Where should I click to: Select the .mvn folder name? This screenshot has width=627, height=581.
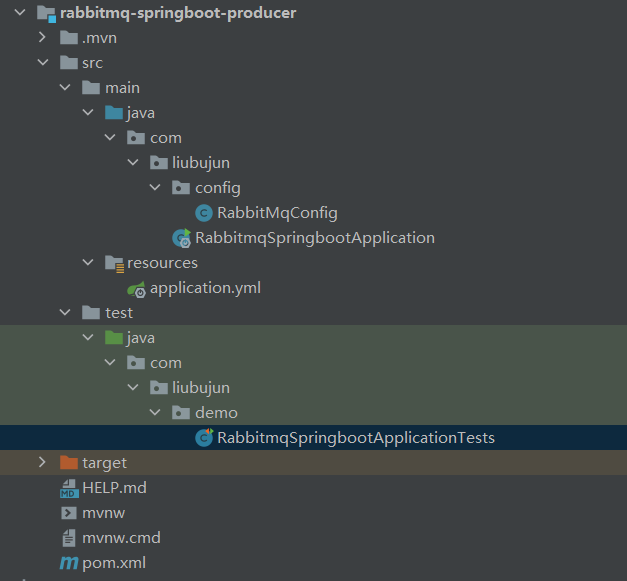(x=99, y=38)
